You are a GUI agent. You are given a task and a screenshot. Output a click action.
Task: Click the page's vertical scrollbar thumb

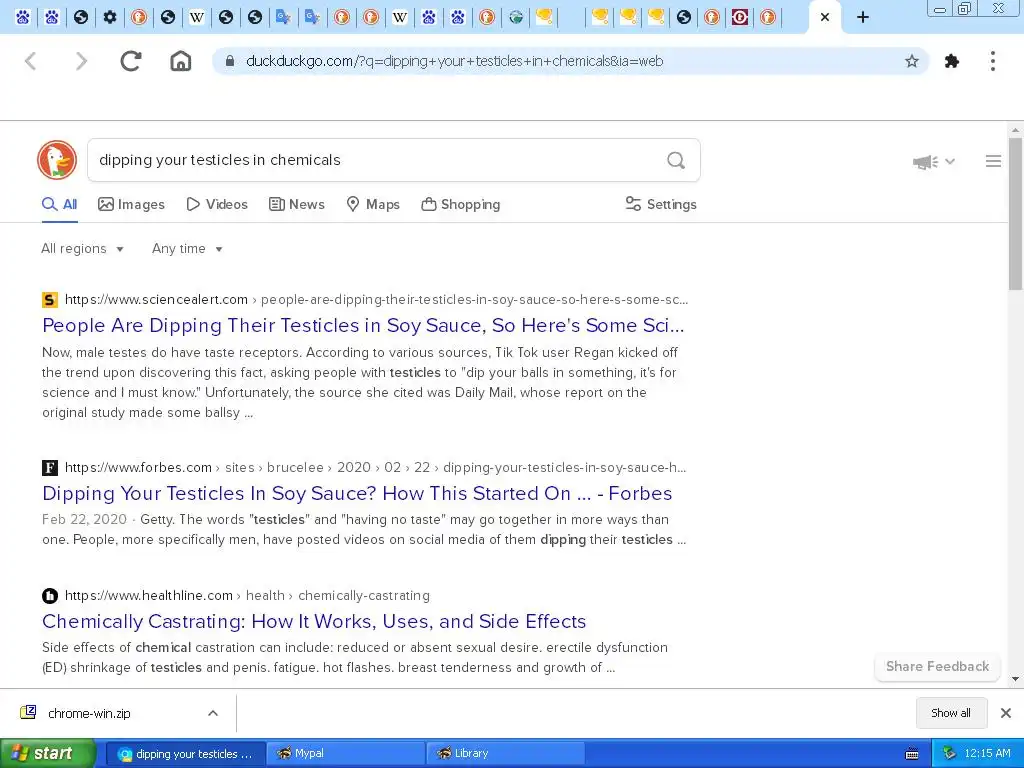pyautogui.click(x=1015, y=214)
